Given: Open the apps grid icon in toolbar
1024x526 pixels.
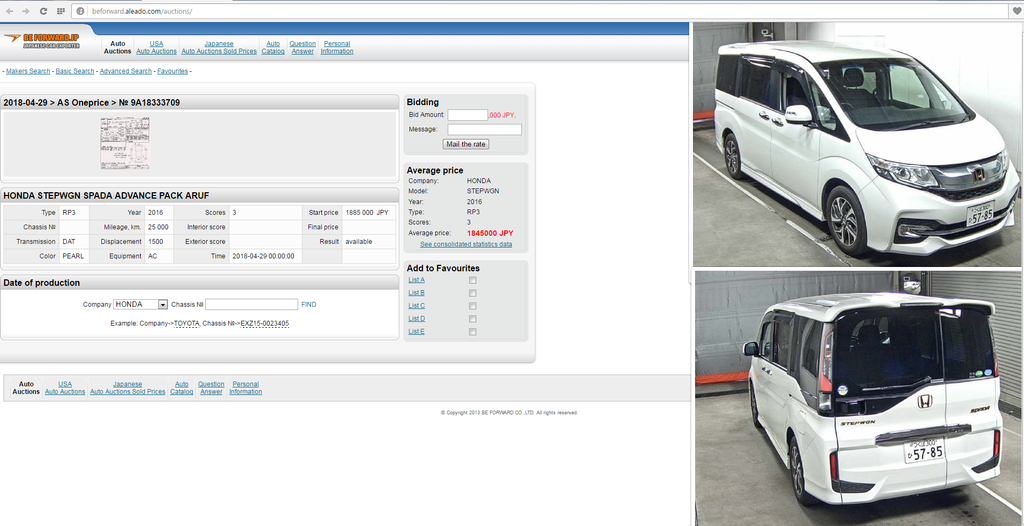Looking at the screenshot, I should (x=61, y=10).
